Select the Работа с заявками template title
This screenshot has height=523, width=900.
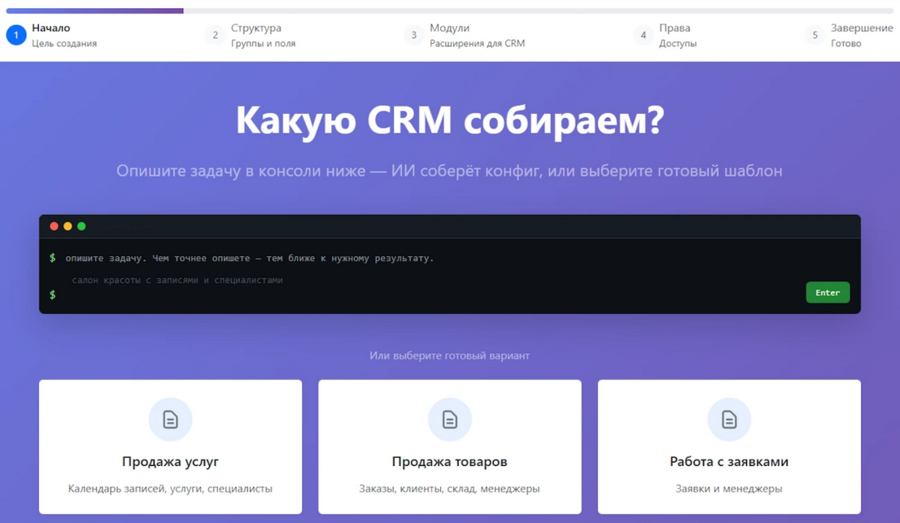point(729,462)
